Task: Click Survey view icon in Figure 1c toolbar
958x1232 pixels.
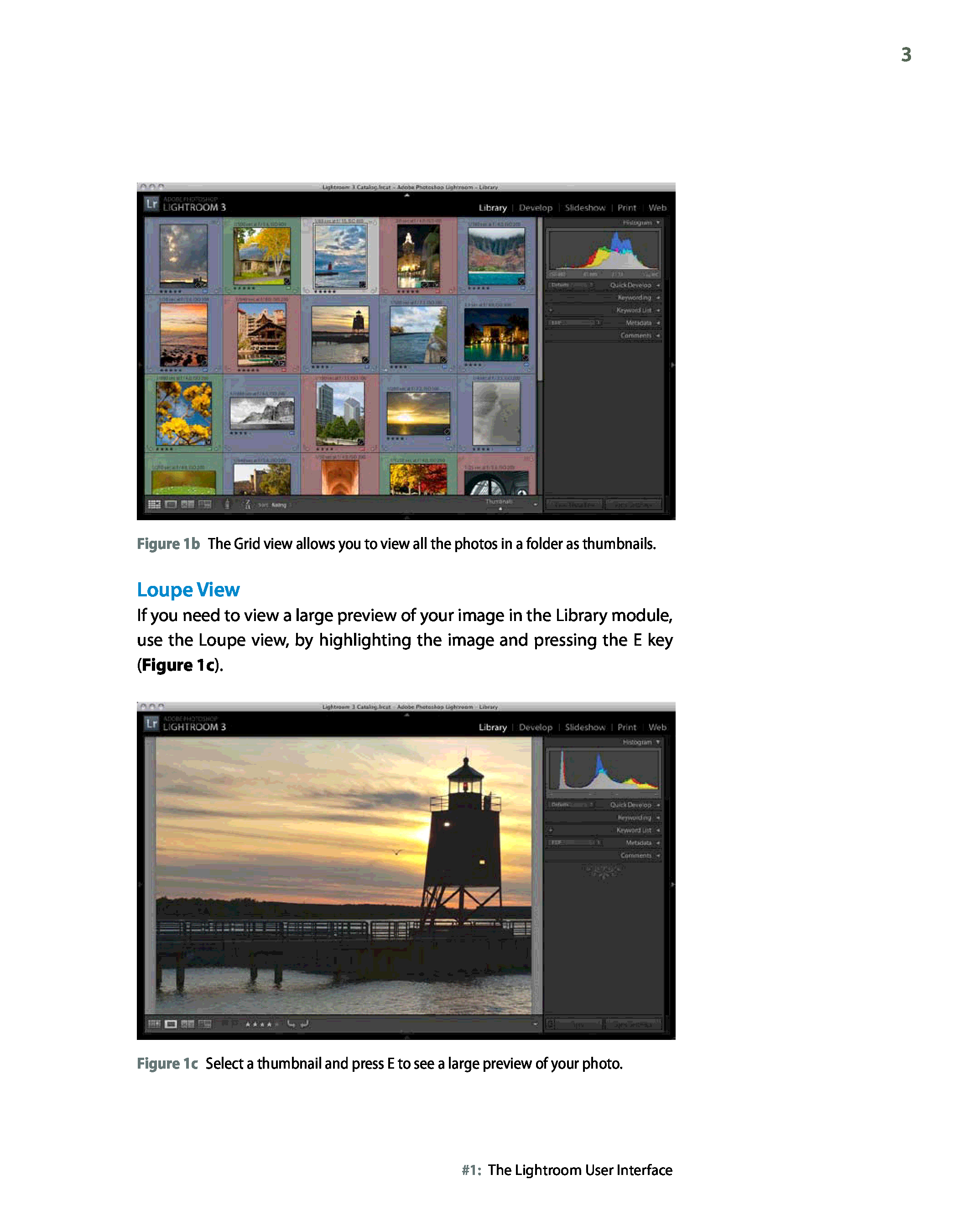Action: 205,1024
